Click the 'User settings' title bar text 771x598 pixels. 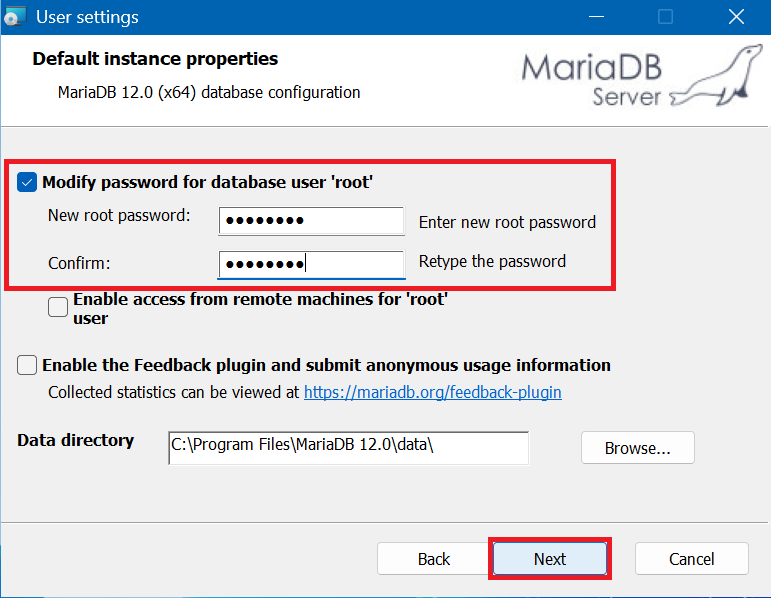[x=87, y=17]
